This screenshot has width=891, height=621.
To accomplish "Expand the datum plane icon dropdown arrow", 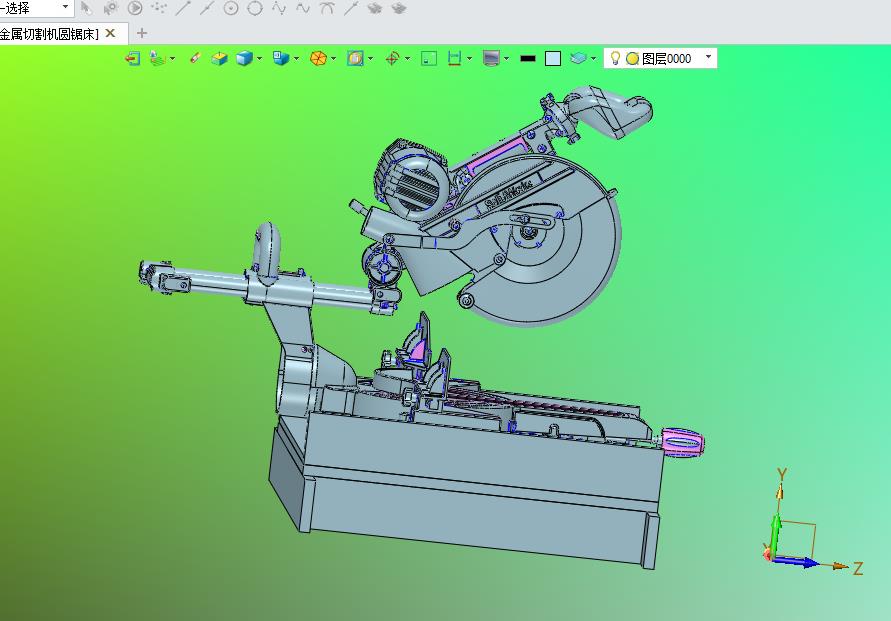I will point(173,59).
